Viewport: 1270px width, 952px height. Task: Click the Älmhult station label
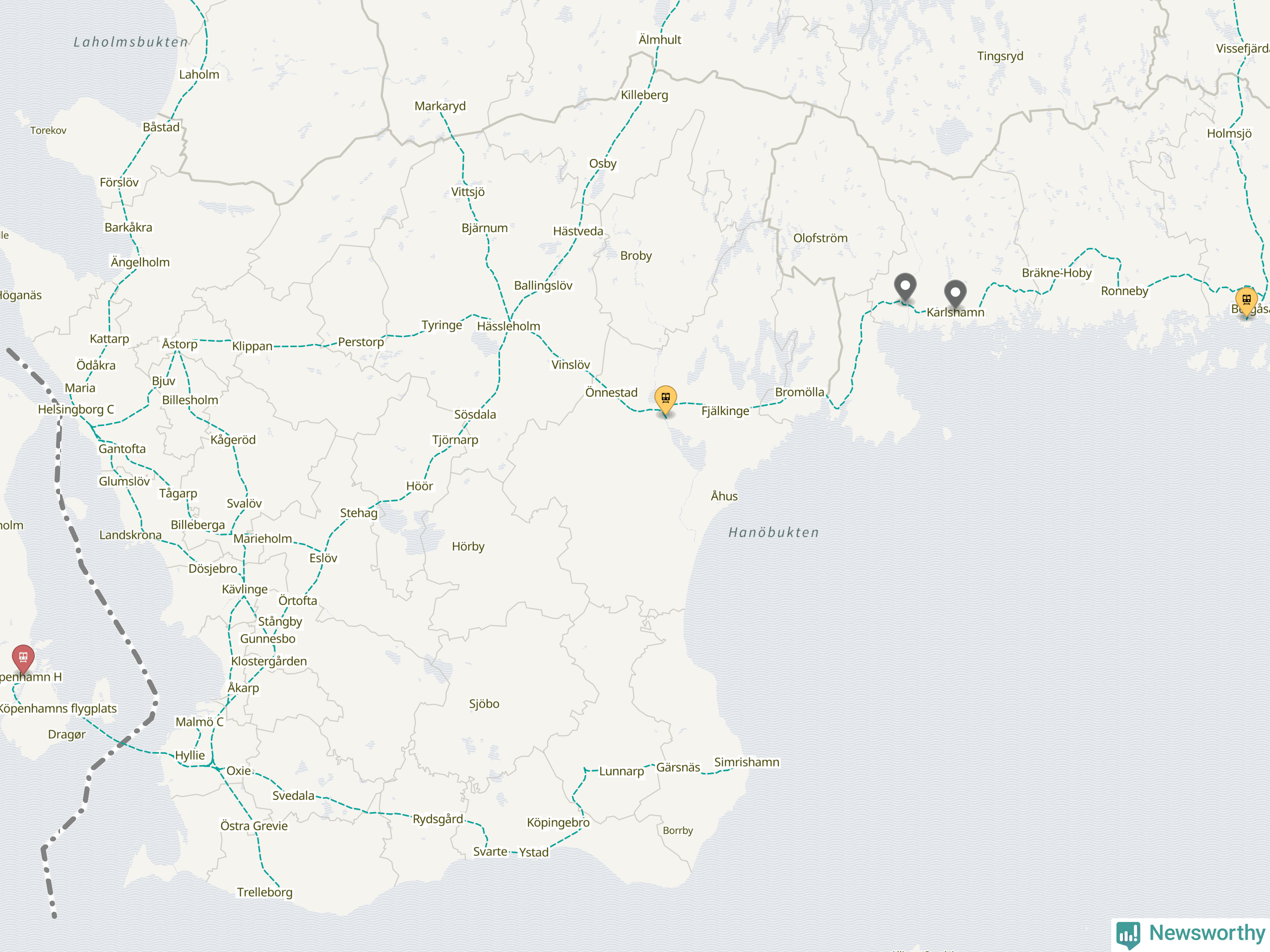tap(660, 40)
